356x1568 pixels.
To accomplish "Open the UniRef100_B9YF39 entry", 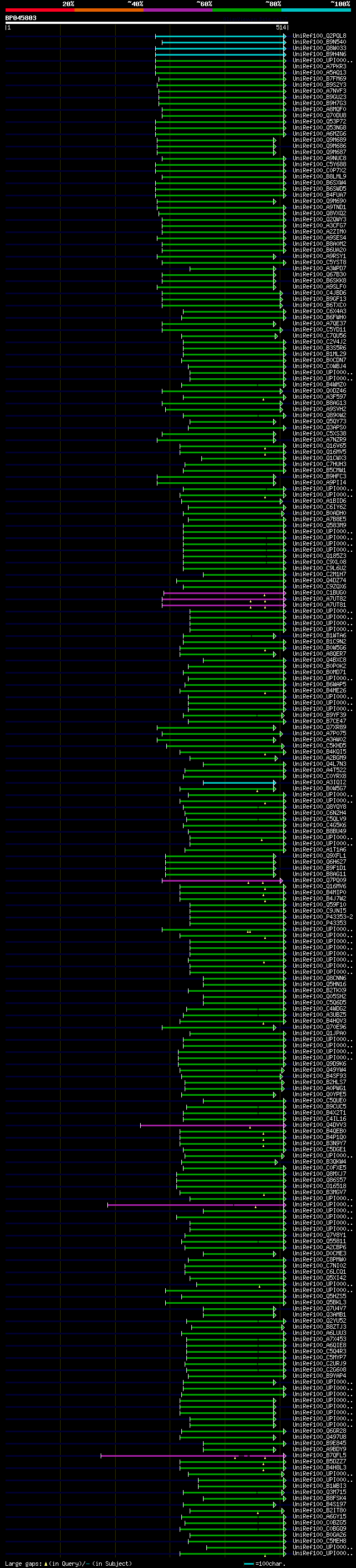I will click(319, 715).
